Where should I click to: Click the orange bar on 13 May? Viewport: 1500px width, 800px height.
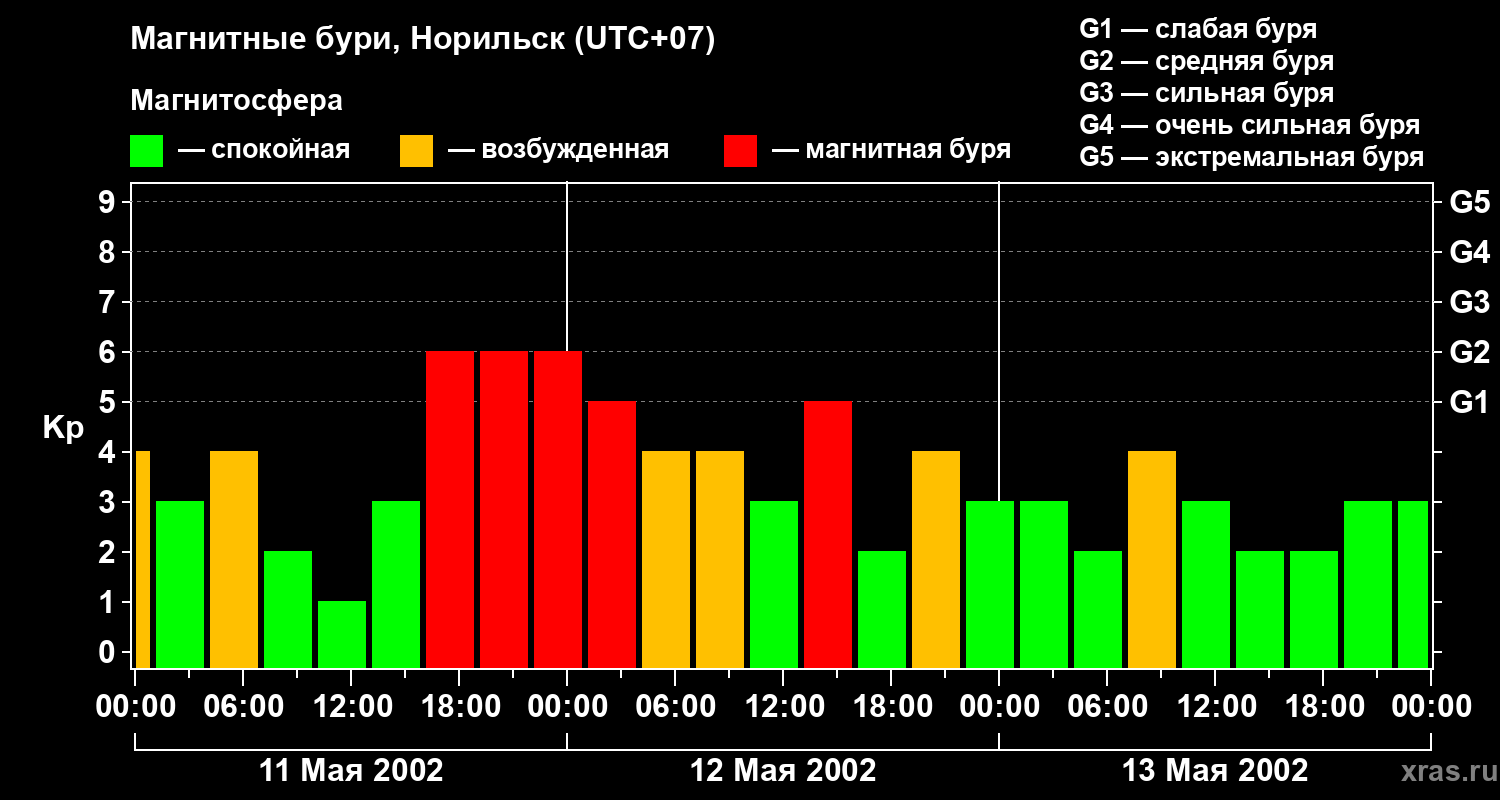tap(1152, 559)
